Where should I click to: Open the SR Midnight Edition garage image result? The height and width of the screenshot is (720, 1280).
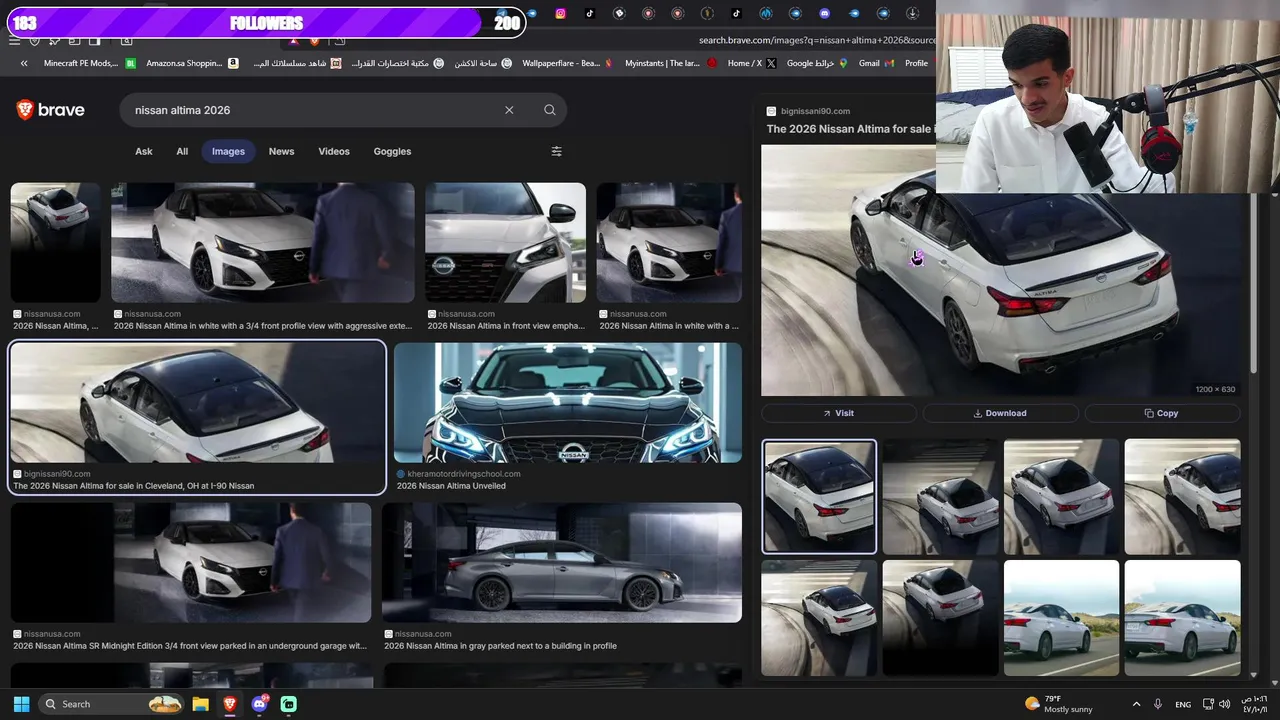point(191,562)
